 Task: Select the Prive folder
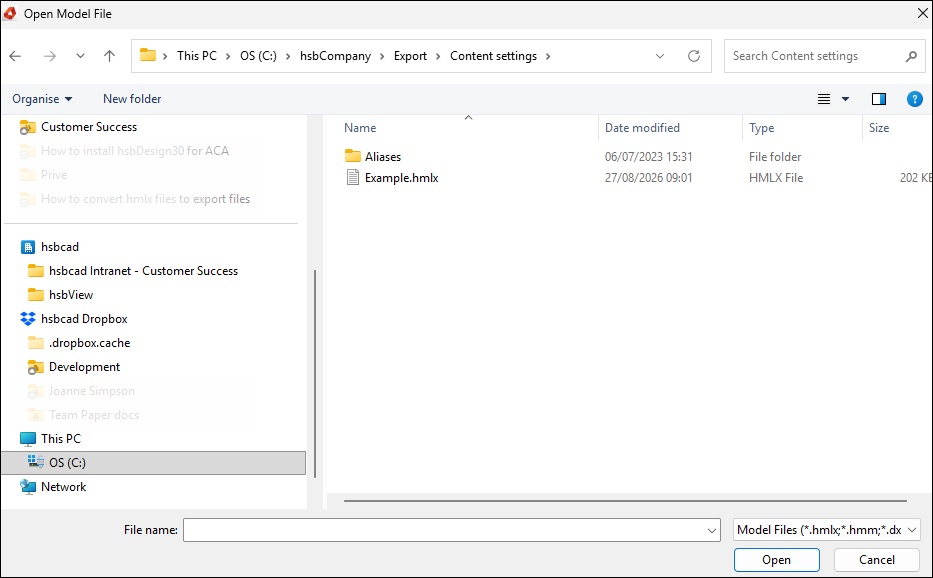54,175
